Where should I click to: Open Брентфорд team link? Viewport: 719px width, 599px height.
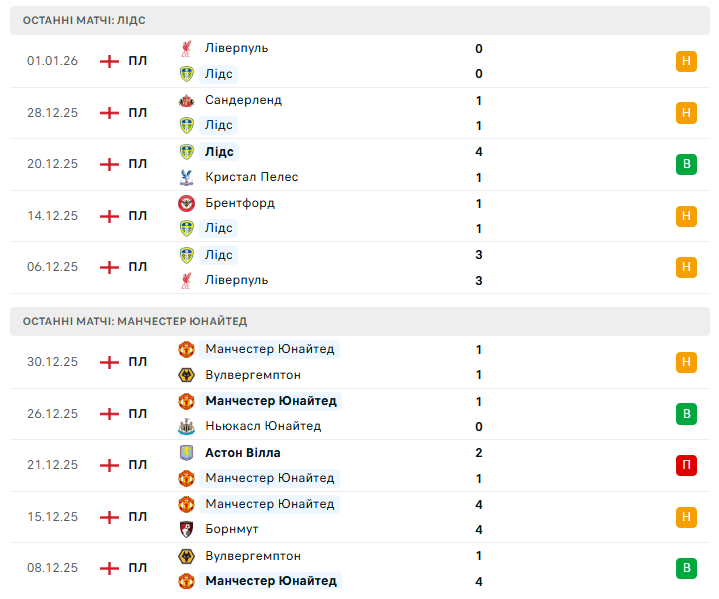240,203
